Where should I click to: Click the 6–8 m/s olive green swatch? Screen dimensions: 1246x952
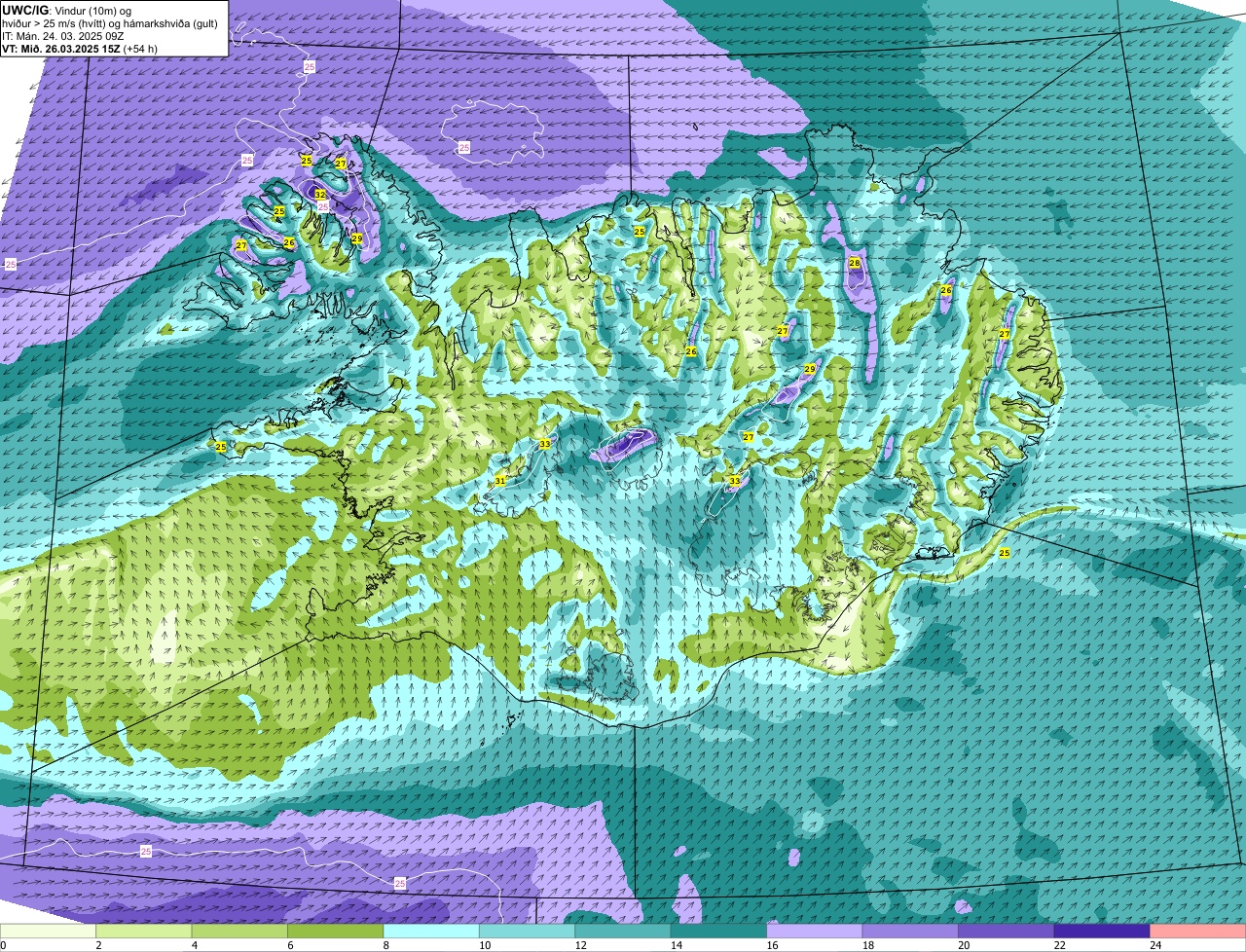336,932
